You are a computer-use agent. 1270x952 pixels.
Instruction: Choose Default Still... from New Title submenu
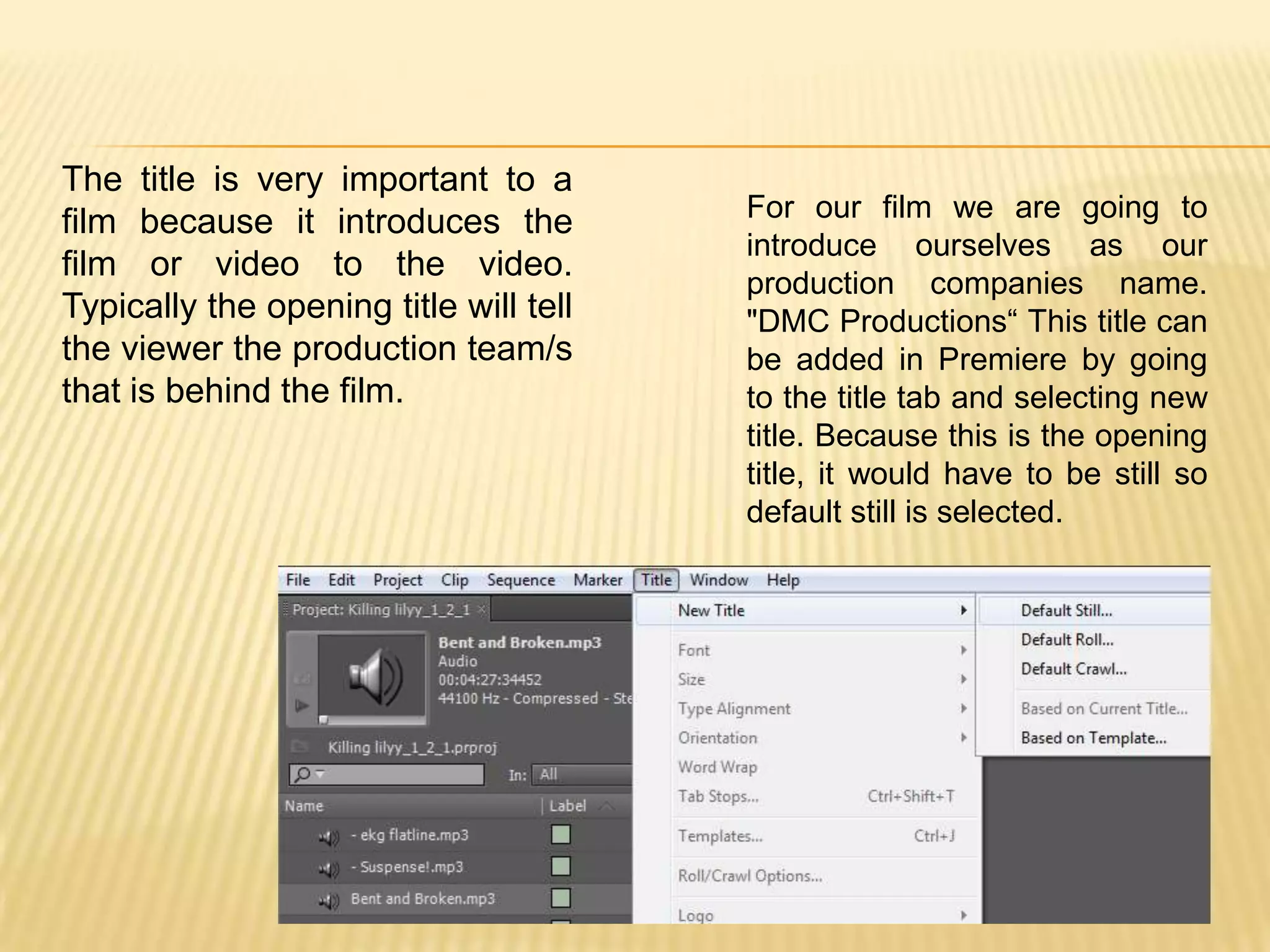click(1066, 610)
